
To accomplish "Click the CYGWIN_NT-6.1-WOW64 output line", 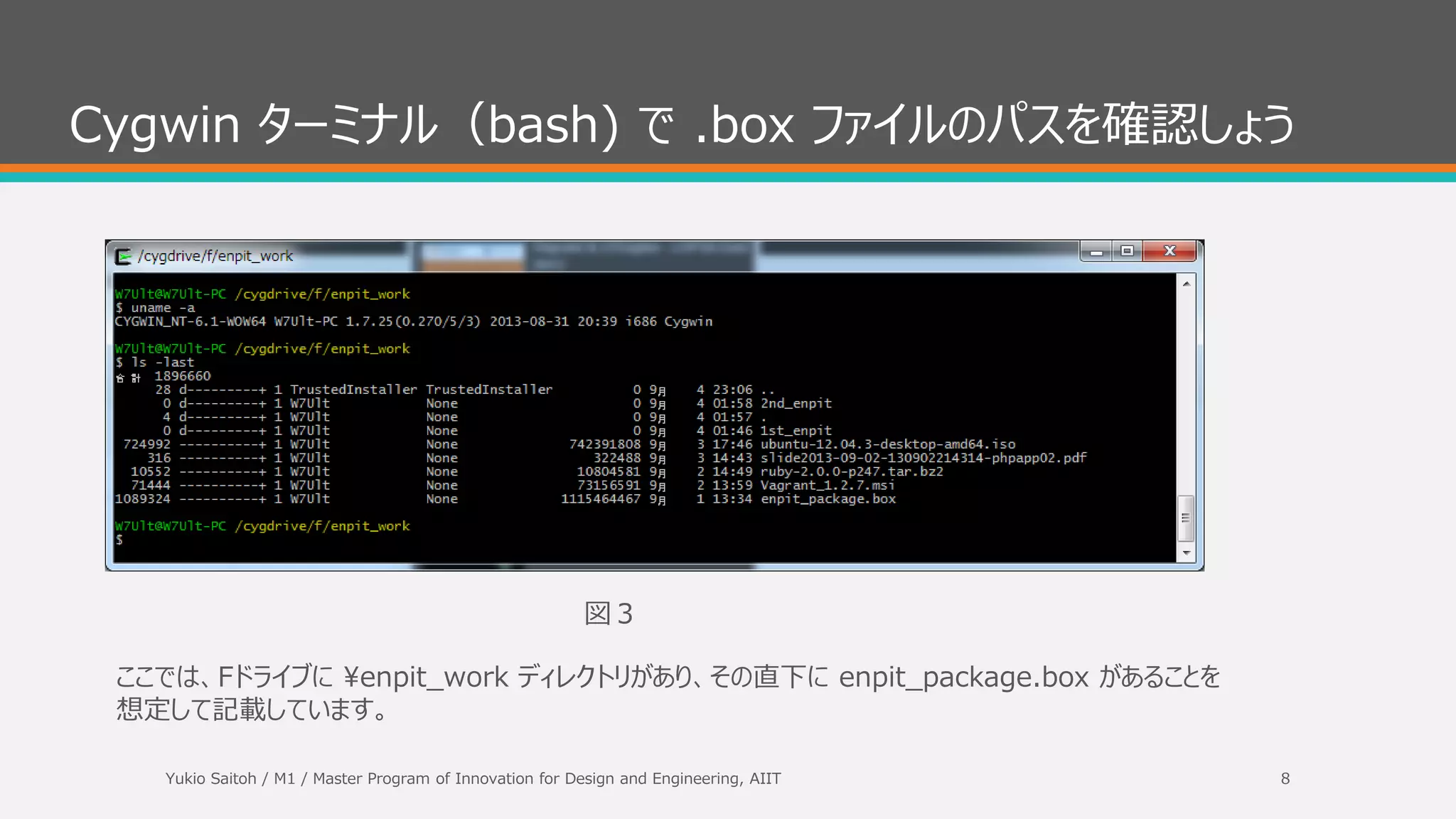I will (x=414, y=321).
